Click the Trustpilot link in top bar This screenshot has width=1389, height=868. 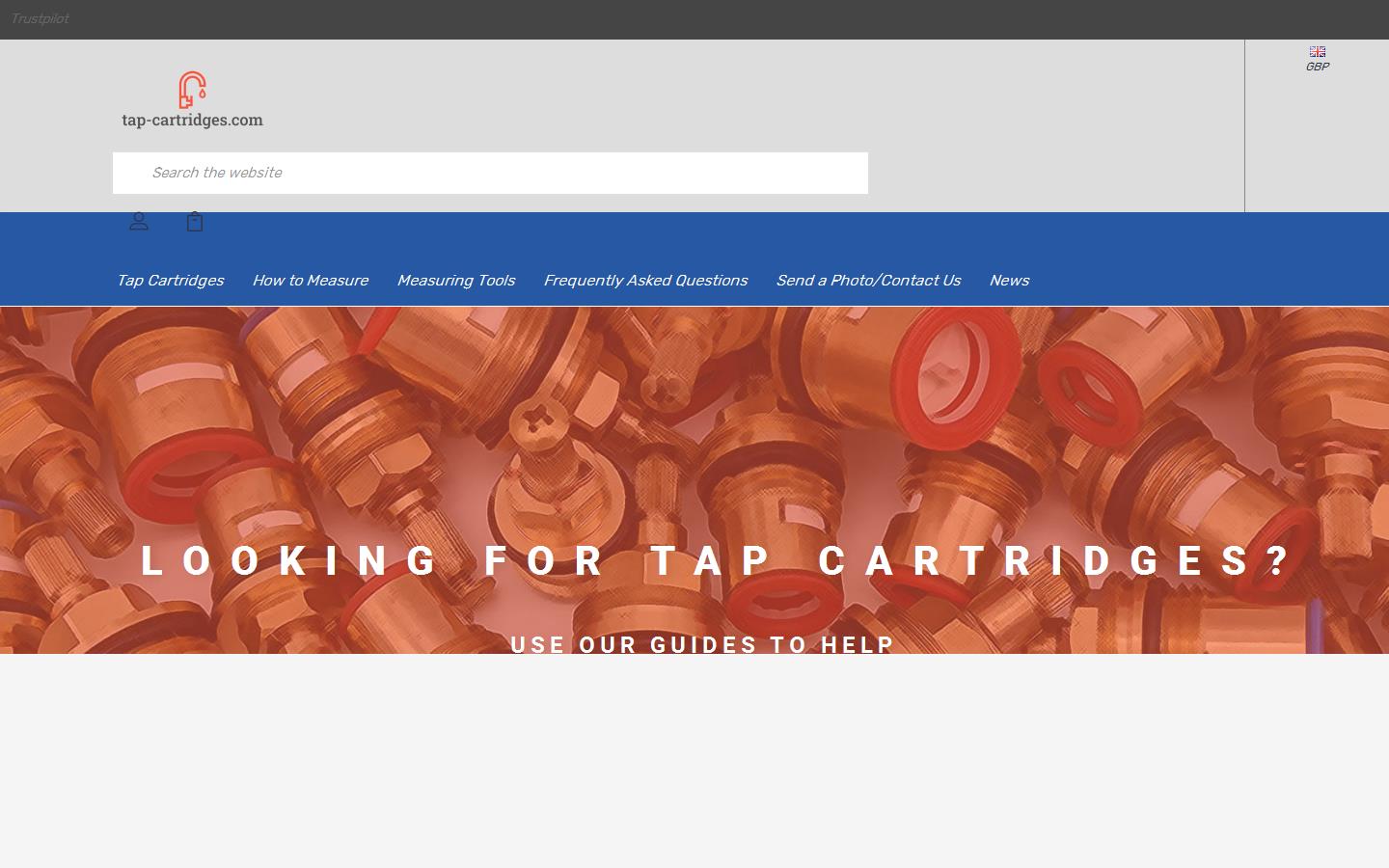(x=40, y=18)
